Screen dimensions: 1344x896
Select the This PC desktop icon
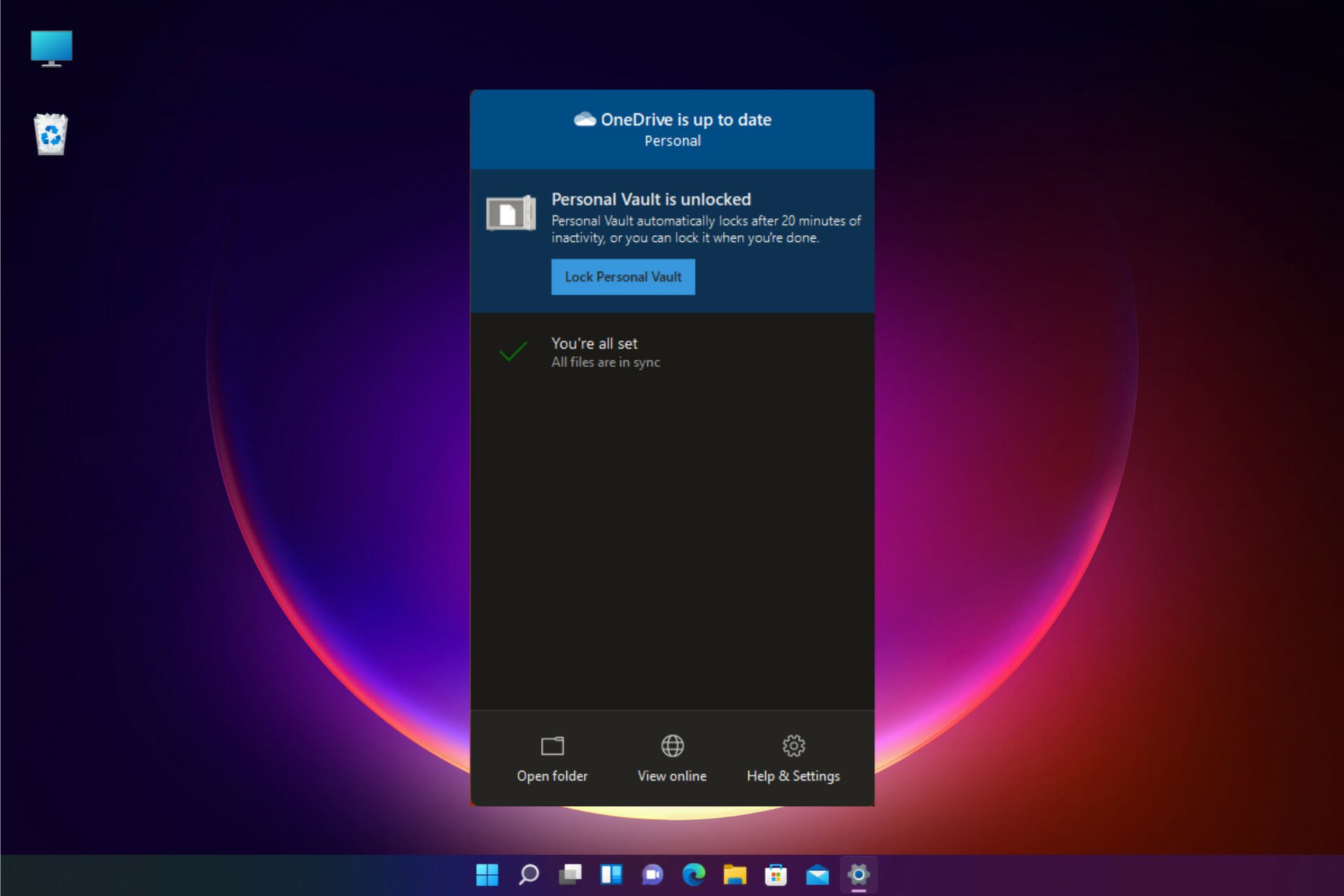tap(51, 48)
